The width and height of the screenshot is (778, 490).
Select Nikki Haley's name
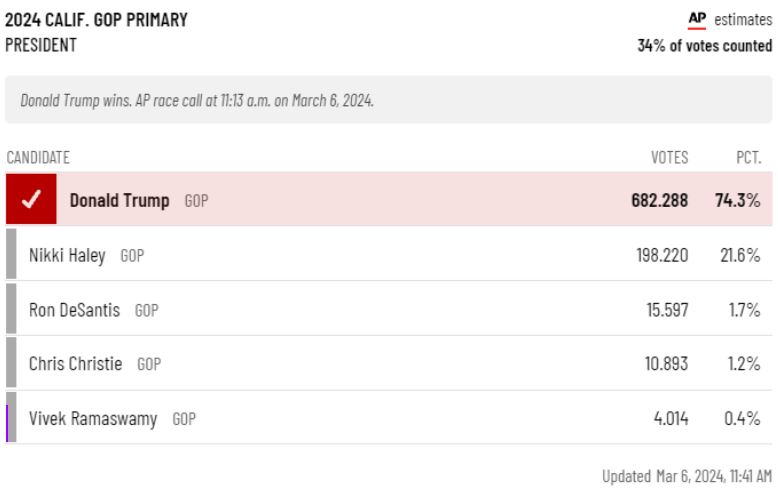click(x=67, y=254)
